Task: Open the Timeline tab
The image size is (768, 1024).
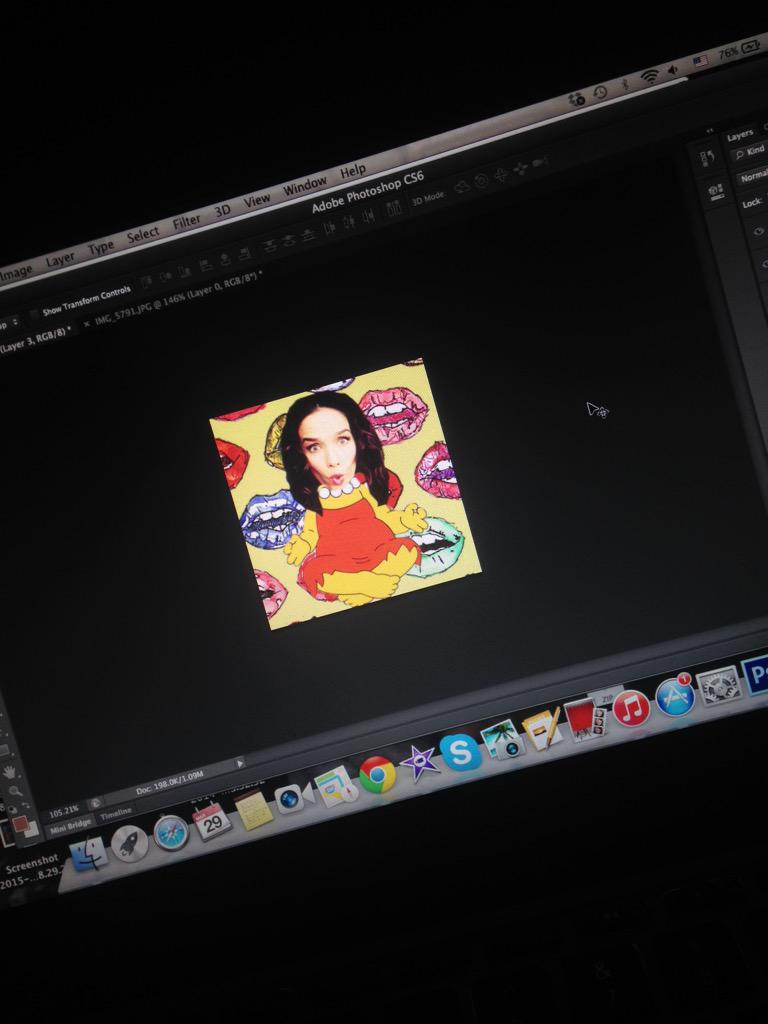Action: [x=116, y=814]
